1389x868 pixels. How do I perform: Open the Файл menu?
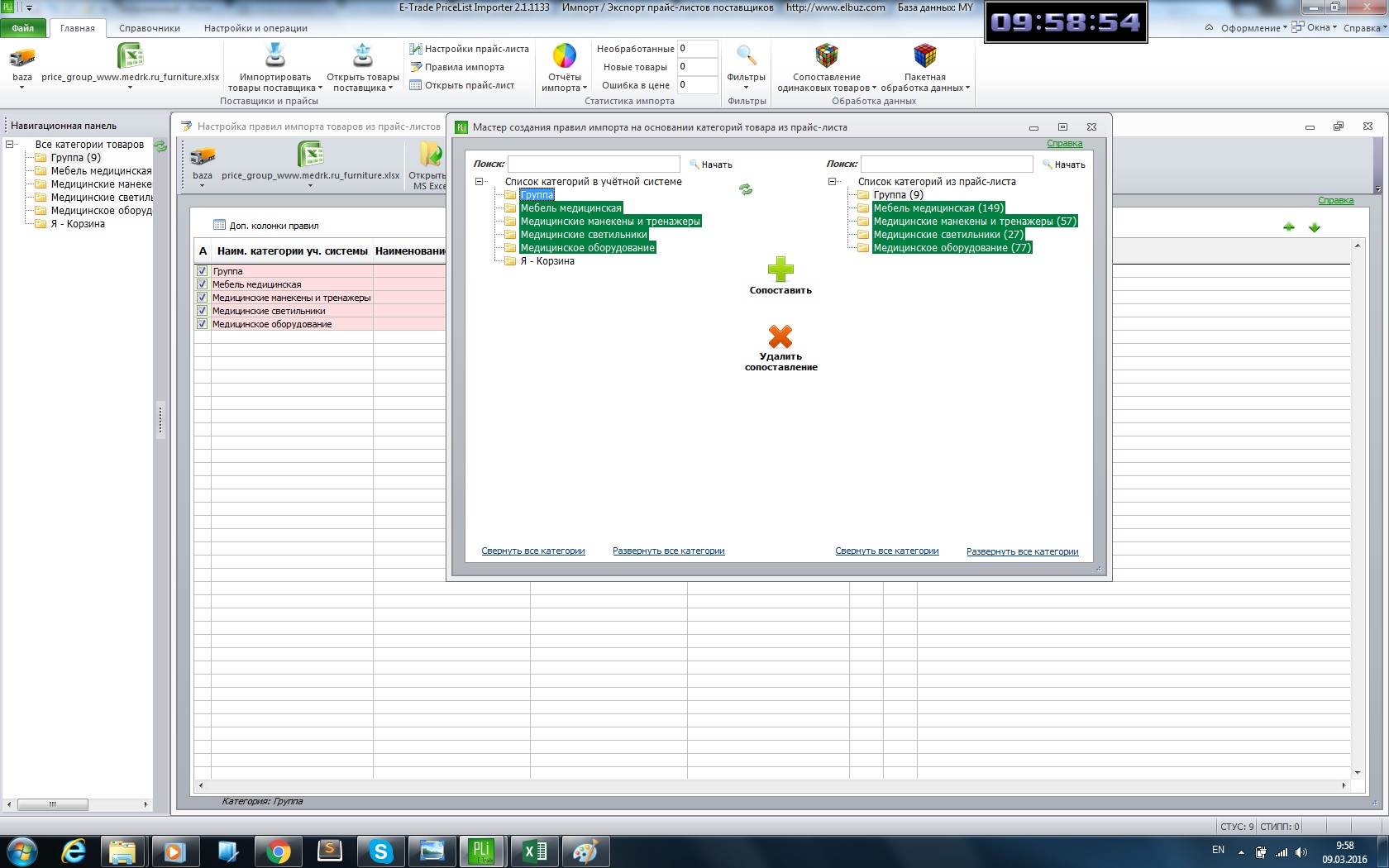tap(23, 28)
